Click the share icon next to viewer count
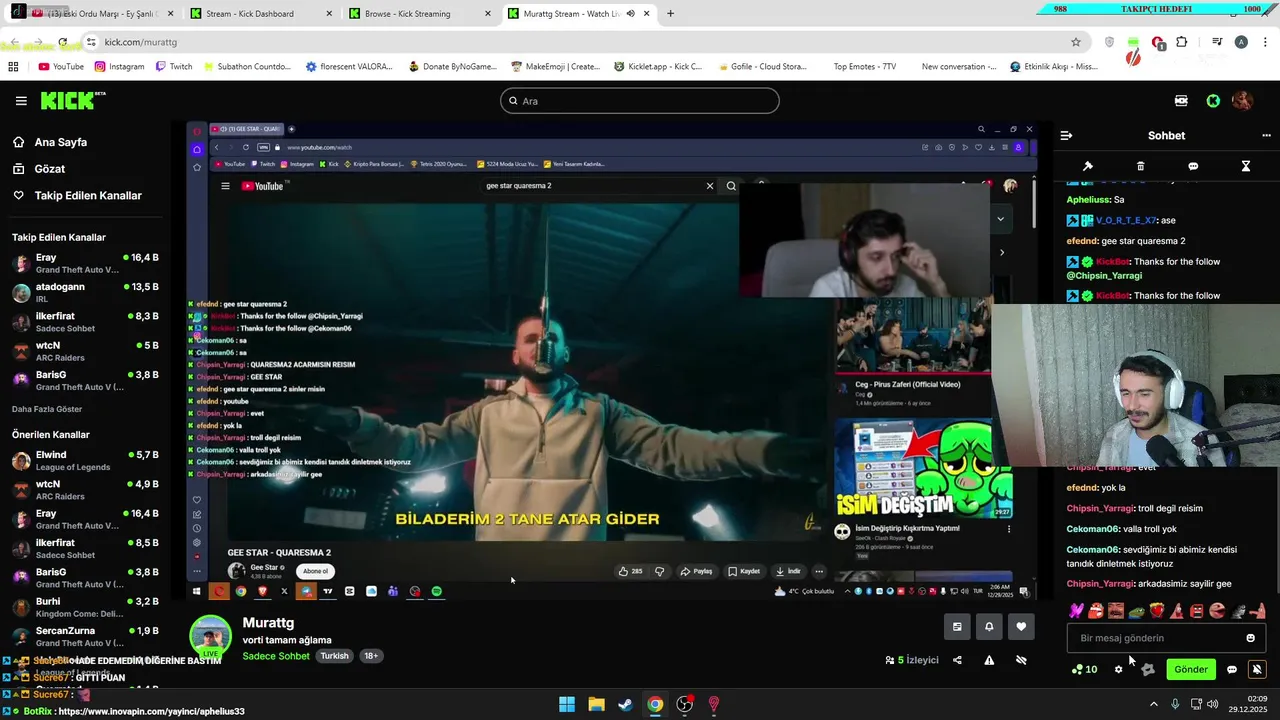The image size is (1280, 720). (957, 660)
